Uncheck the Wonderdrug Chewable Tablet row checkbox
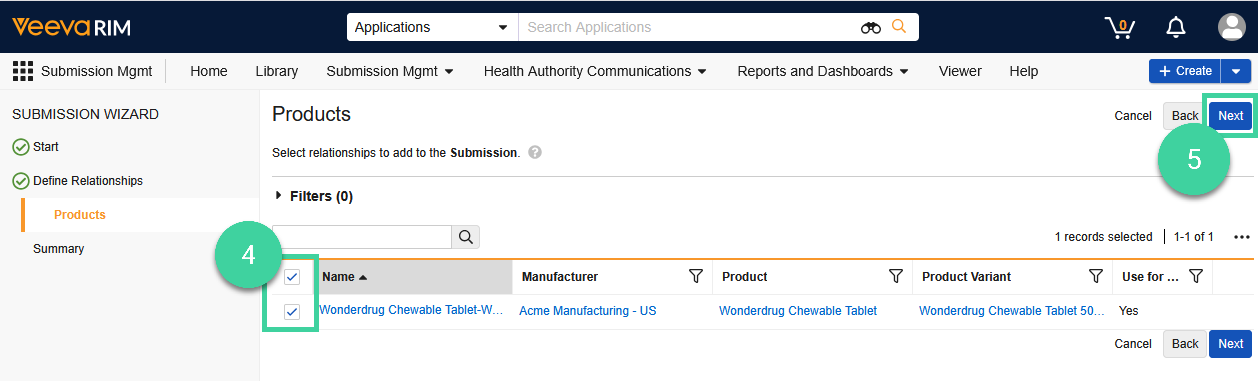The width and height of the screenshot is (1258, 381). (x=292, y=312)
